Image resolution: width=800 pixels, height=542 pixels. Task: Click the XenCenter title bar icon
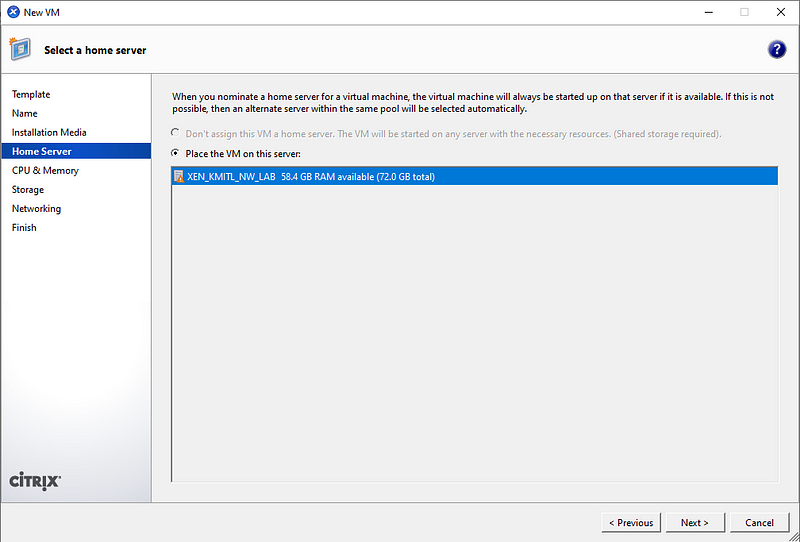click(x=13, y=12)
